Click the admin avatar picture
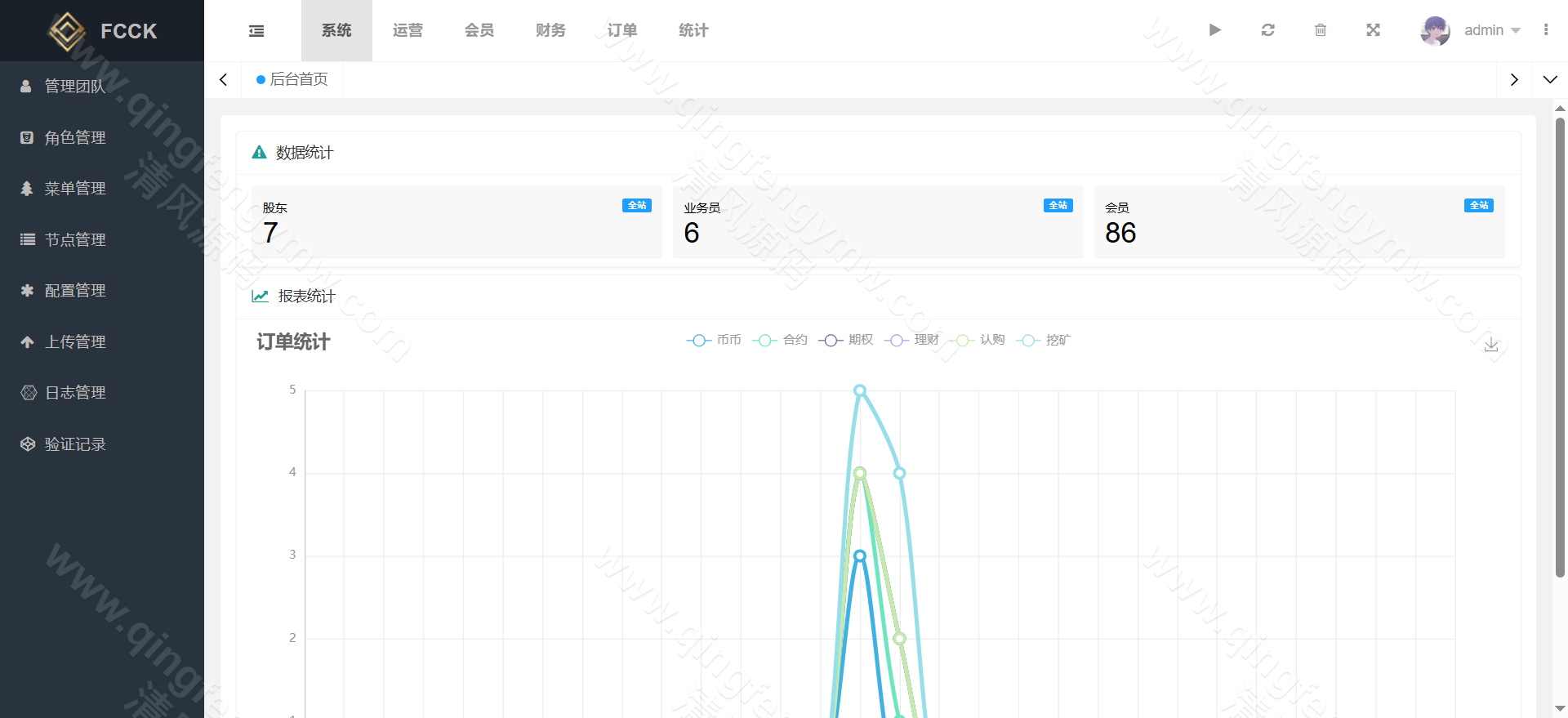 [x=1435, y=31]
